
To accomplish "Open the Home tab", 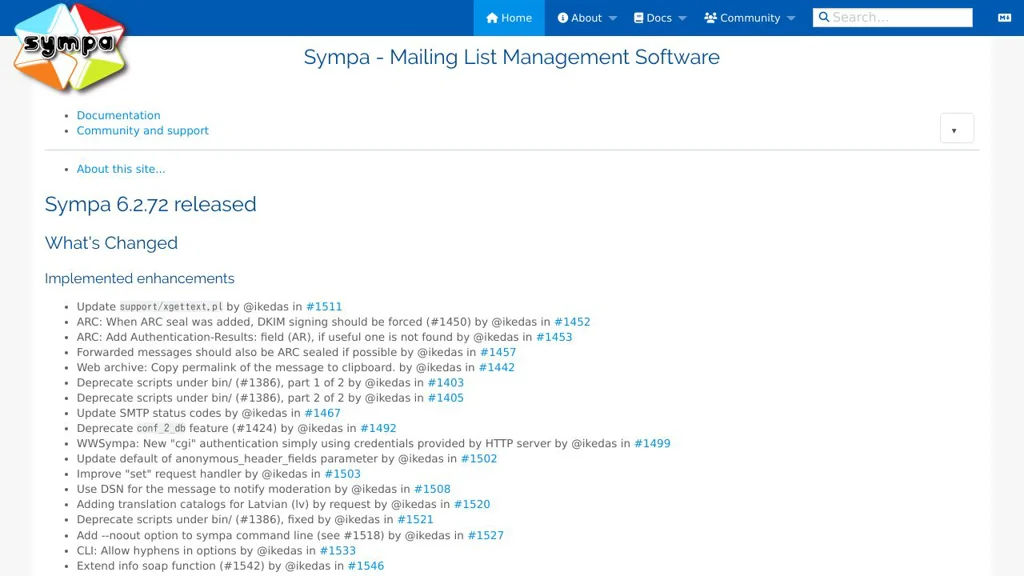I will pos(509,18).
